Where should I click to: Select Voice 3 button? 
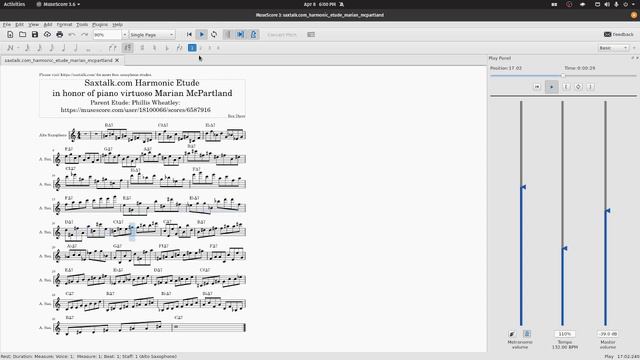coord(209,48)
